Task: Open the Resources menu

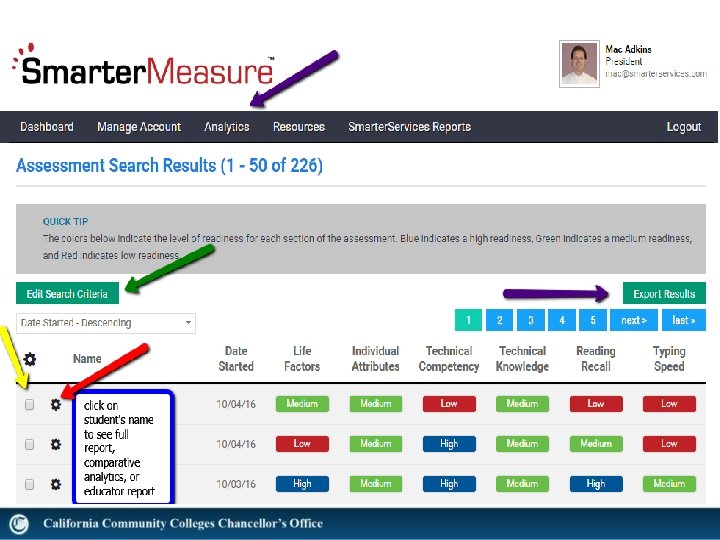Action: point(299,127)
